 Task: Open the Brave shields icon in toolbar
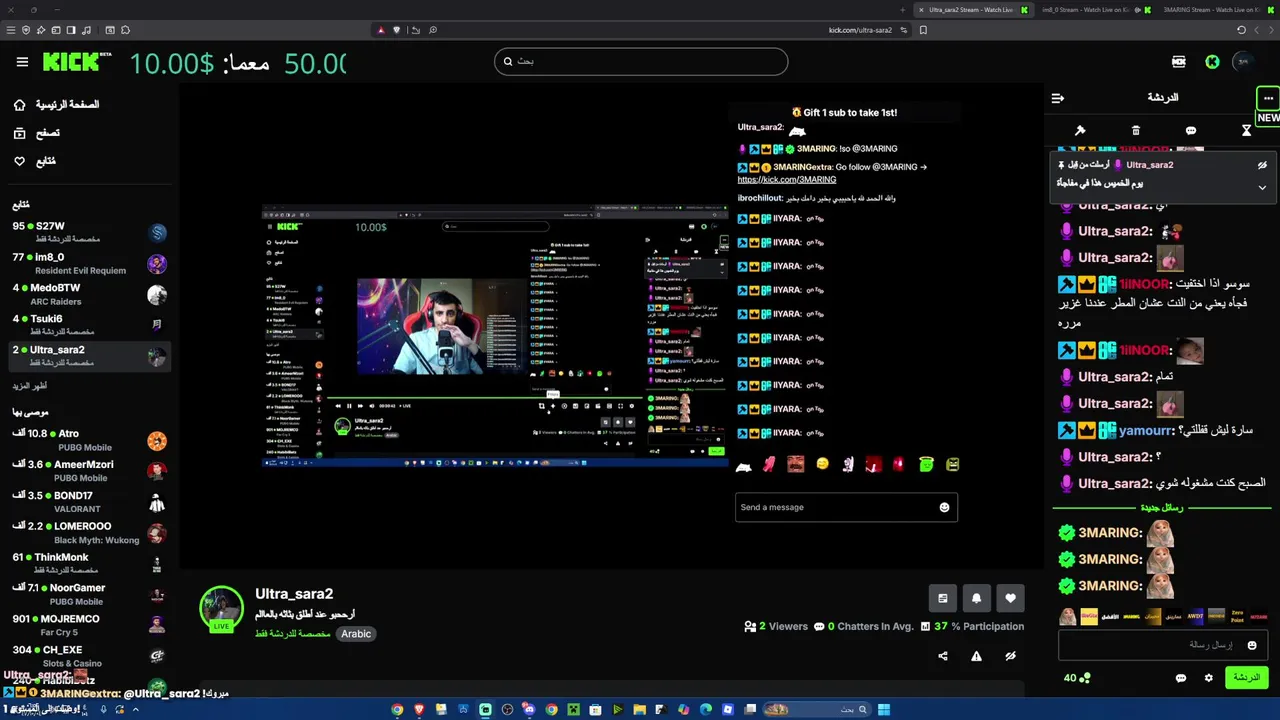397,30
